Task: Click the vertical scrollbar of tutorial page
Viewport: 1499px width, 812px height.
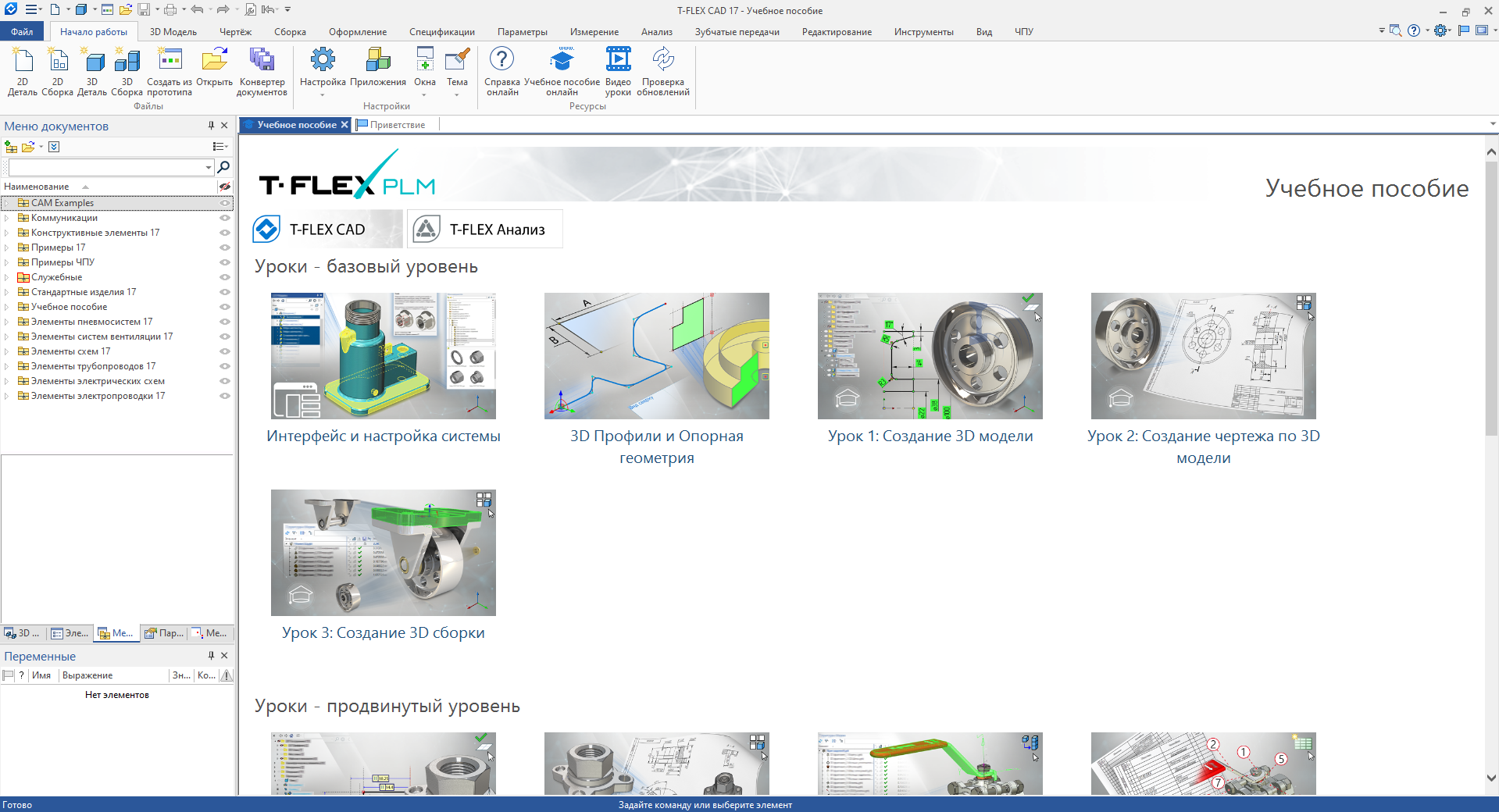Action: 1491,297
